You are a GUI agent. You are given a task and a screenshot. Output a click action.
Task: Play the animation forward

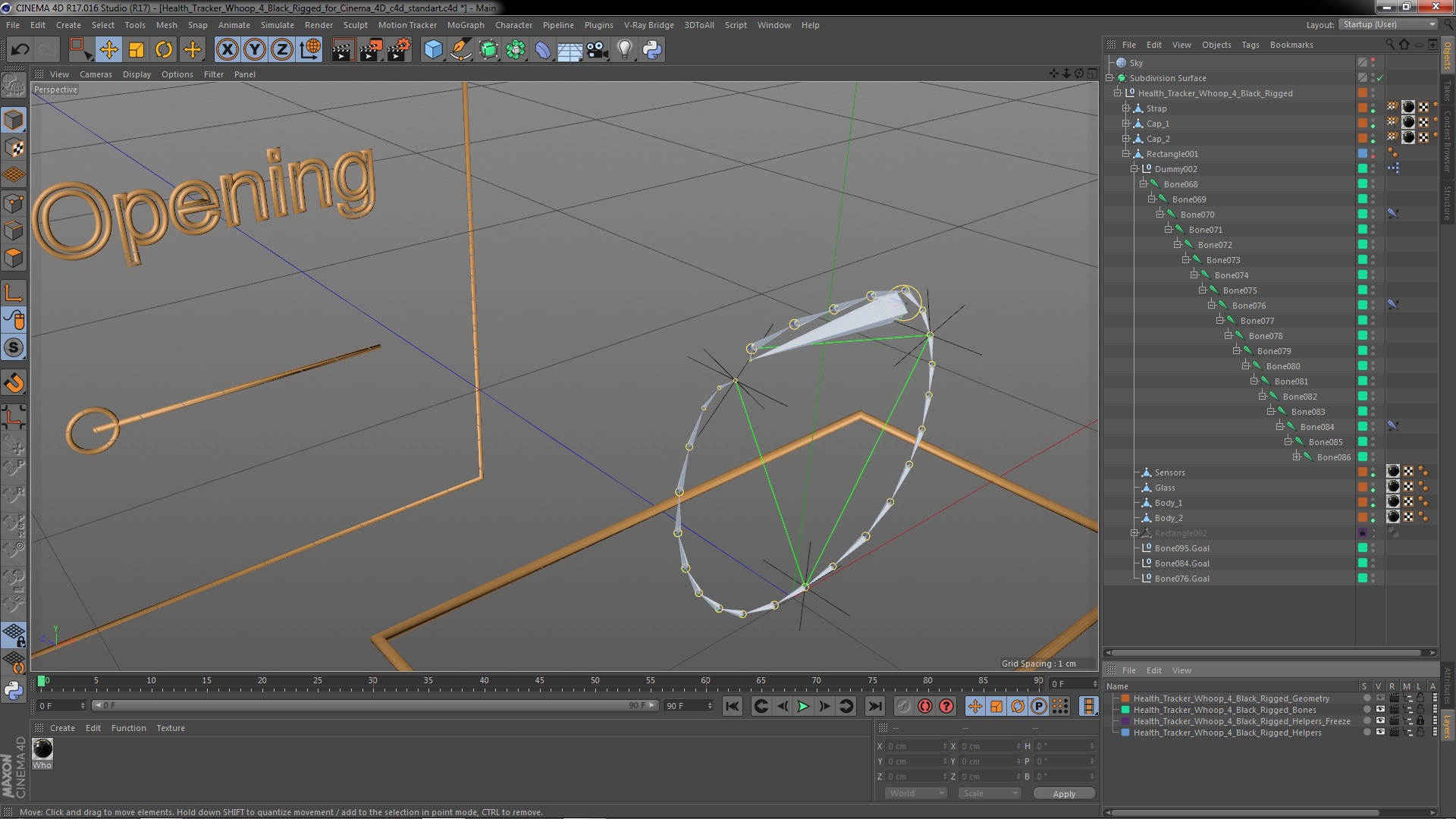(x=803, y=706)
